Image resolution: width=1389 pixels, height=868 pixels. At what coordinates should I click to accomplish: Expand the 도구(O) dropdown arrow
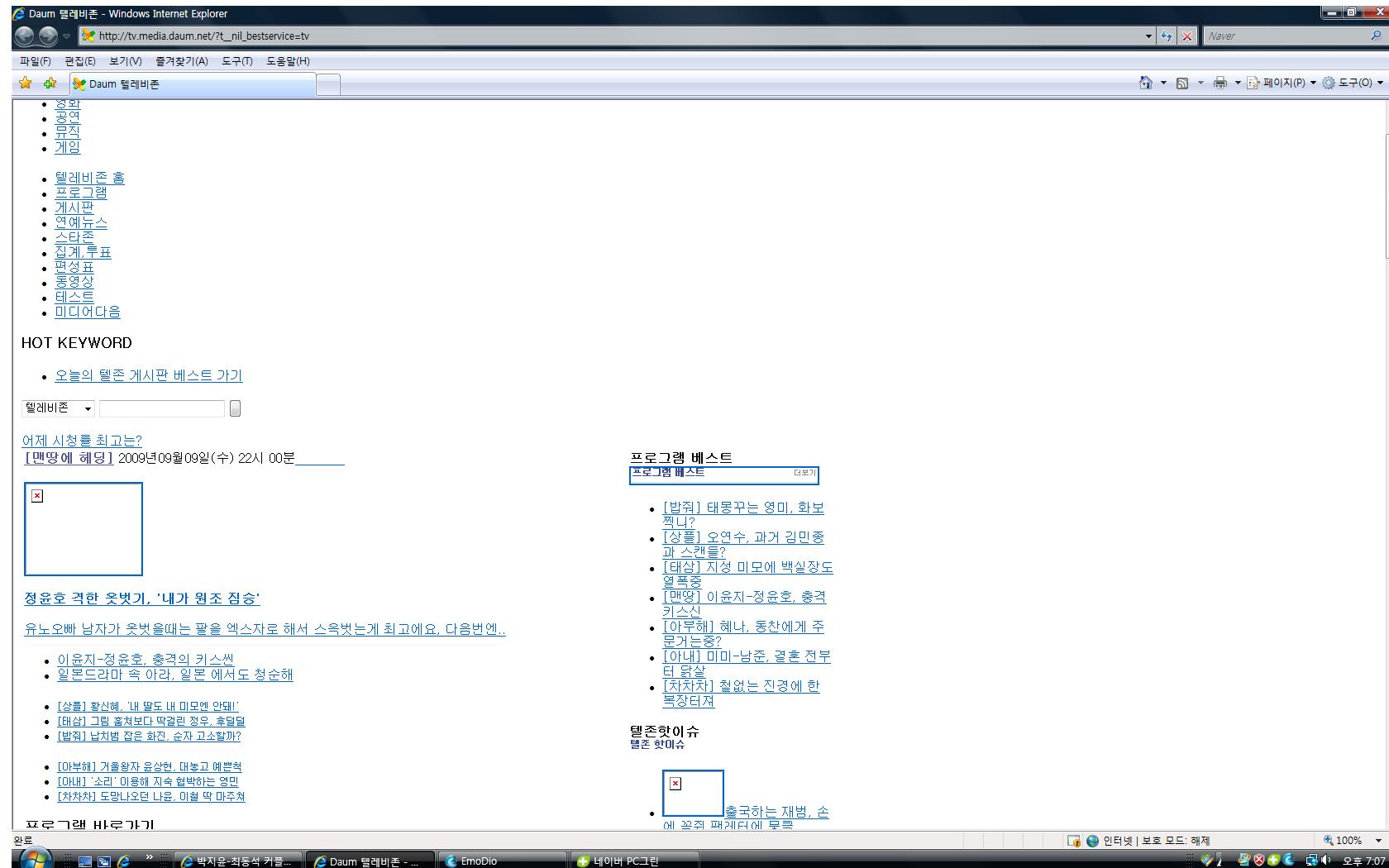tap(1380, 83)
